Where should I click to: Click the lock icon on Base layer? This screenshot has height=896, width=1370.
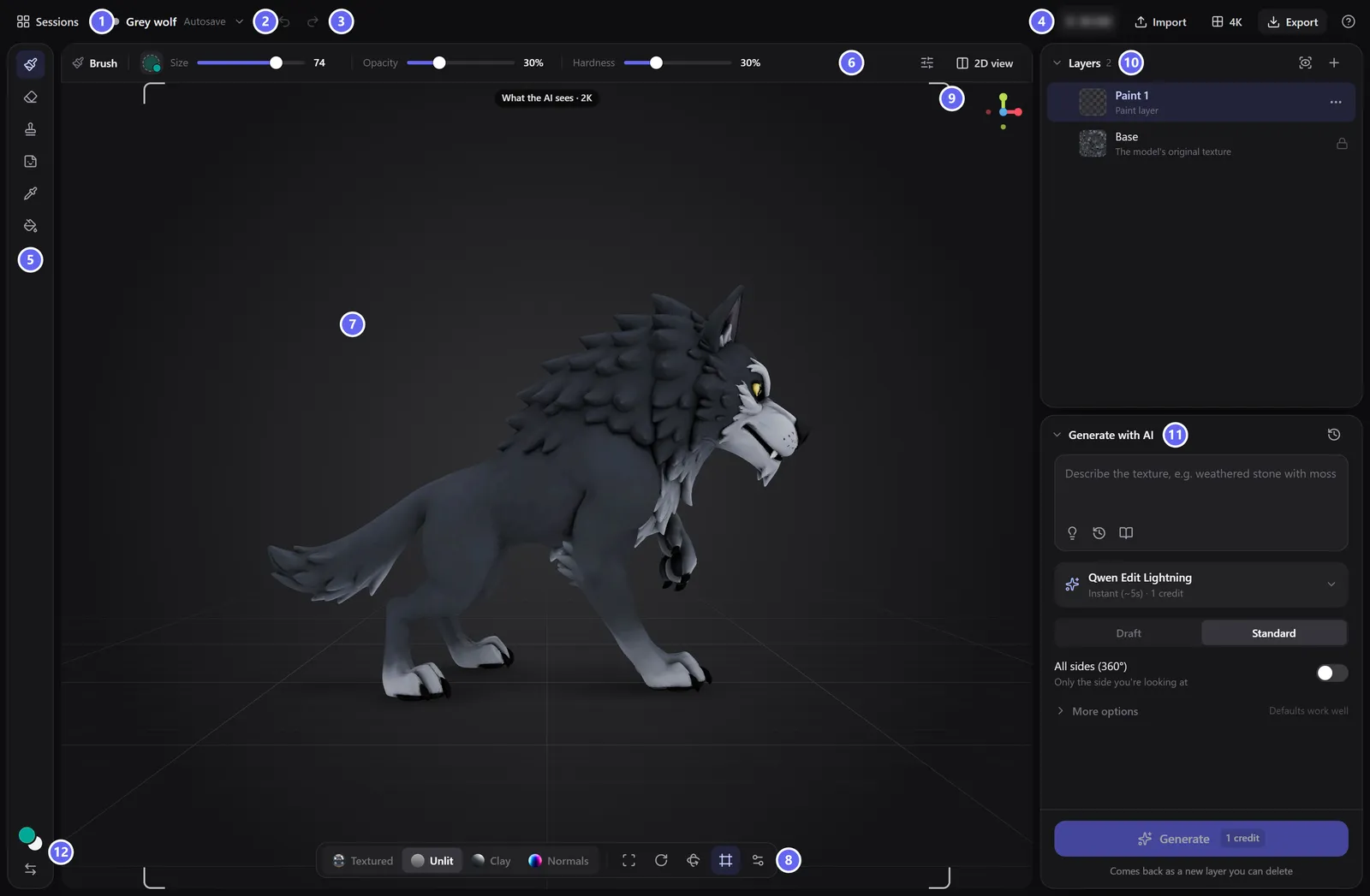click(1342, 143)
